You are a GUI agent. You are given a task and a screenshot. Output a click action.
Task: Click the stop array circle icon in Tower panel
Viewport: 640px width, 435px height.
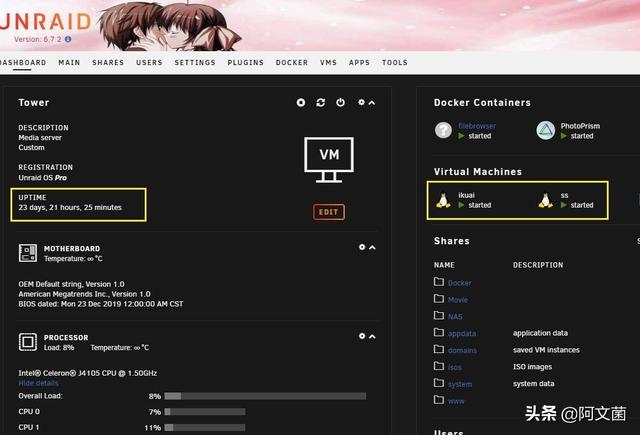point(301,102)
